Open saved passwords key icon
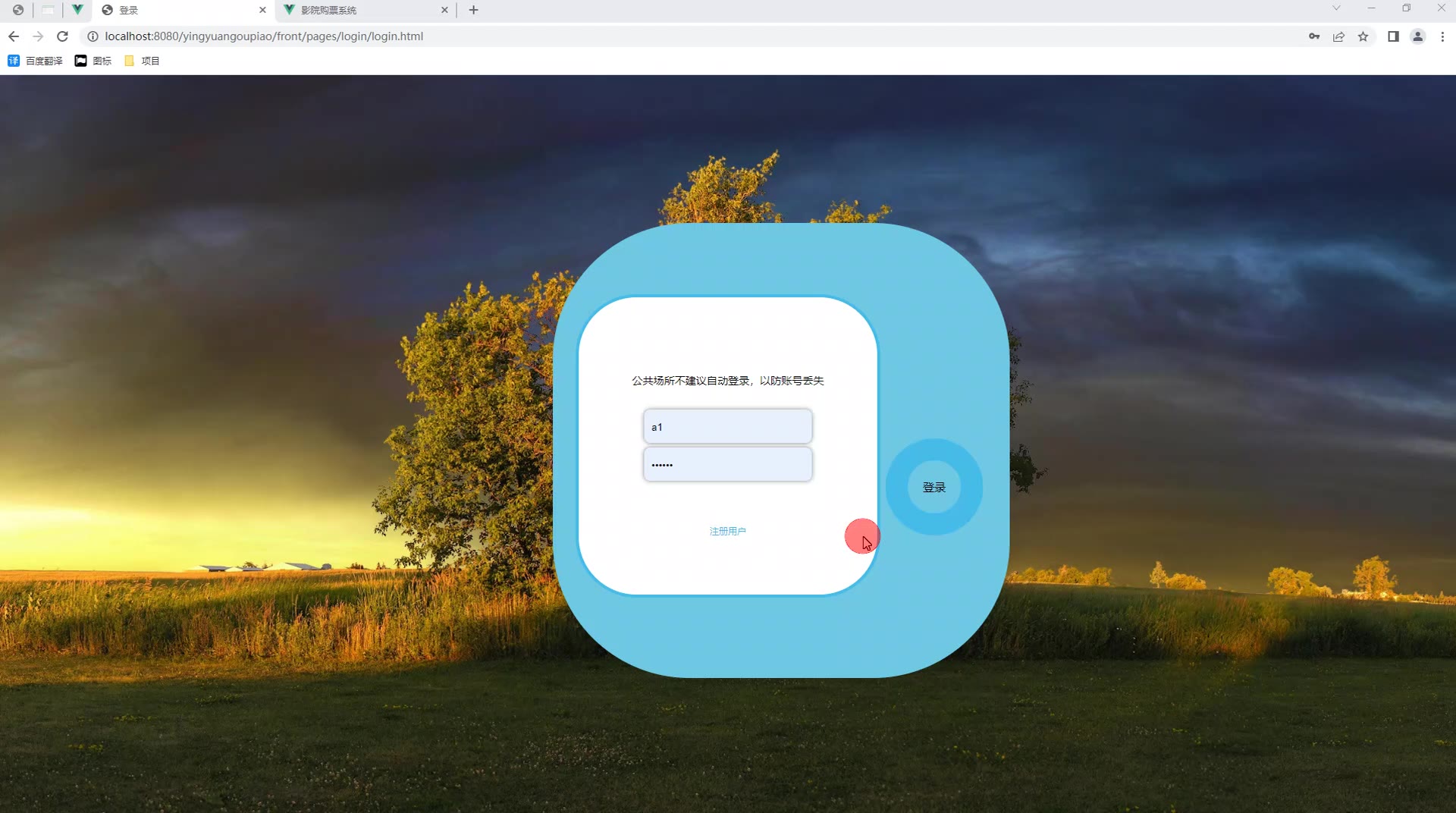The width and height of the screenshot is (1456, 813). coord(1314,36)
